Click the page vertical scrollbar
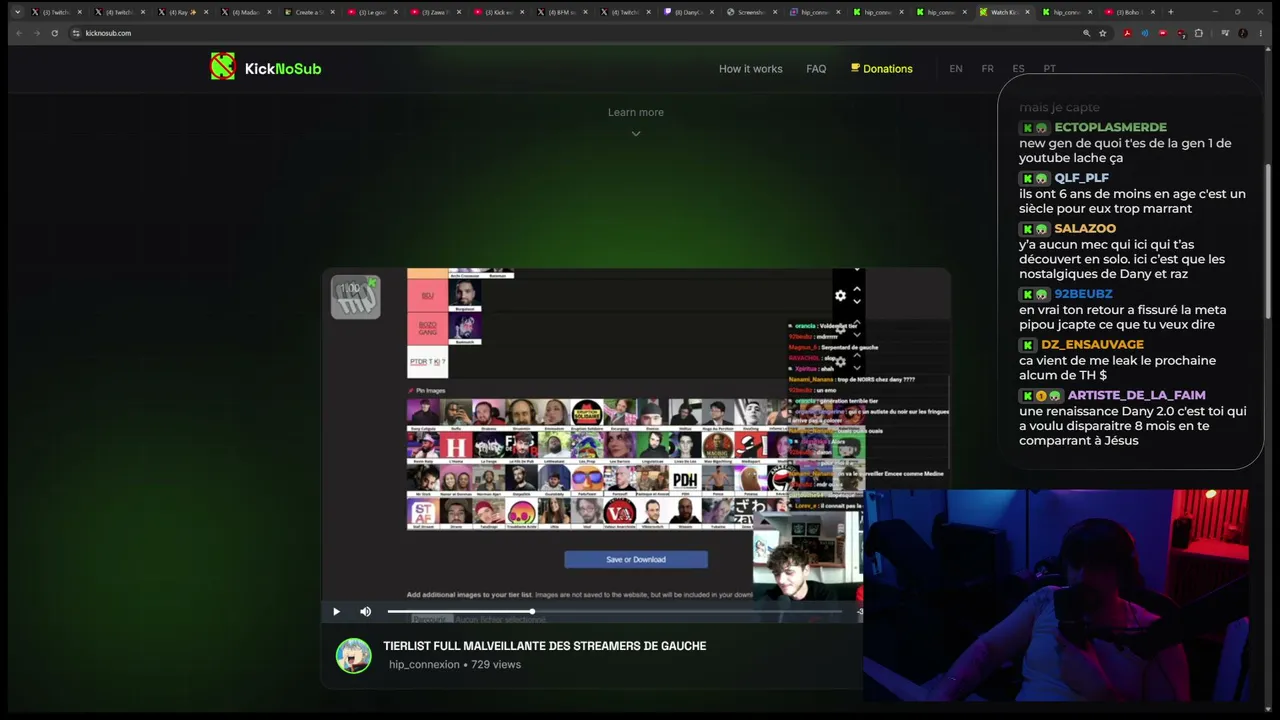Screen dimensions: 1280x720 coord(1268,240)
